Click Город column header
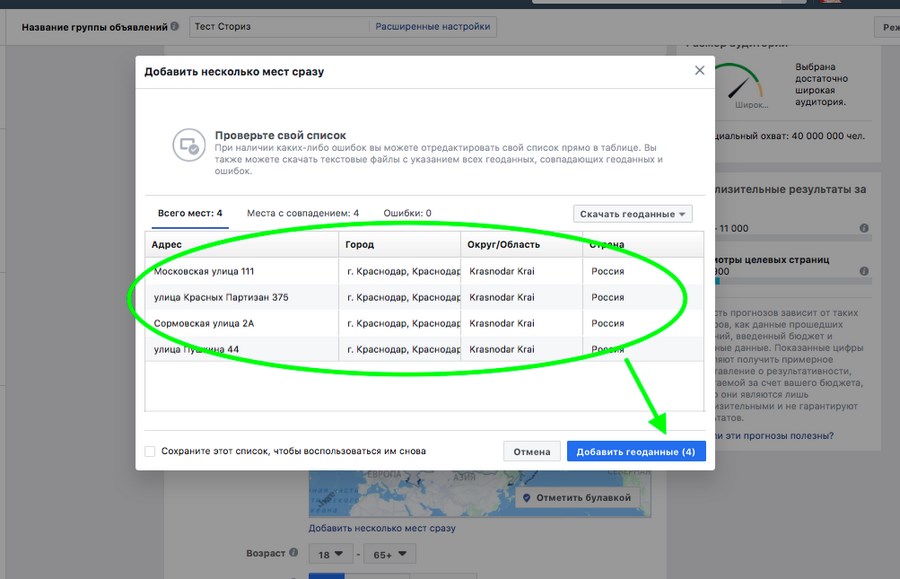Image resolution: width=900 pixels, height=579 pixels. click(x=399, y=244)
